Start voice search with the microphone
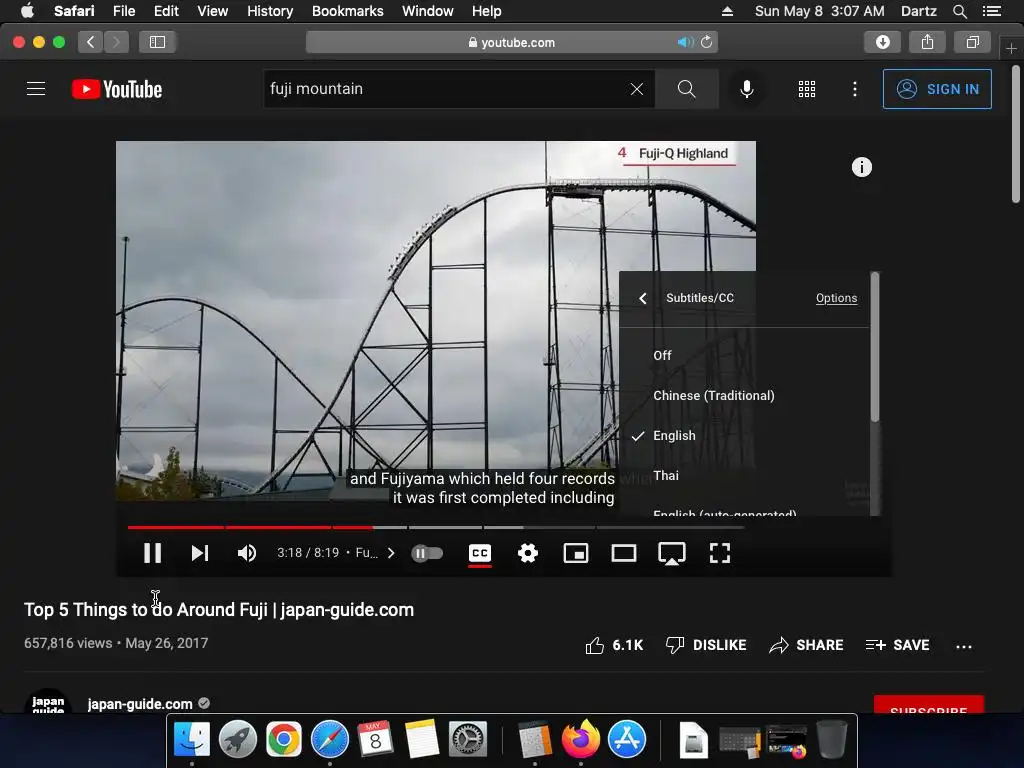This screenshot has height=768, width=1024. click(x=746, y=89)
